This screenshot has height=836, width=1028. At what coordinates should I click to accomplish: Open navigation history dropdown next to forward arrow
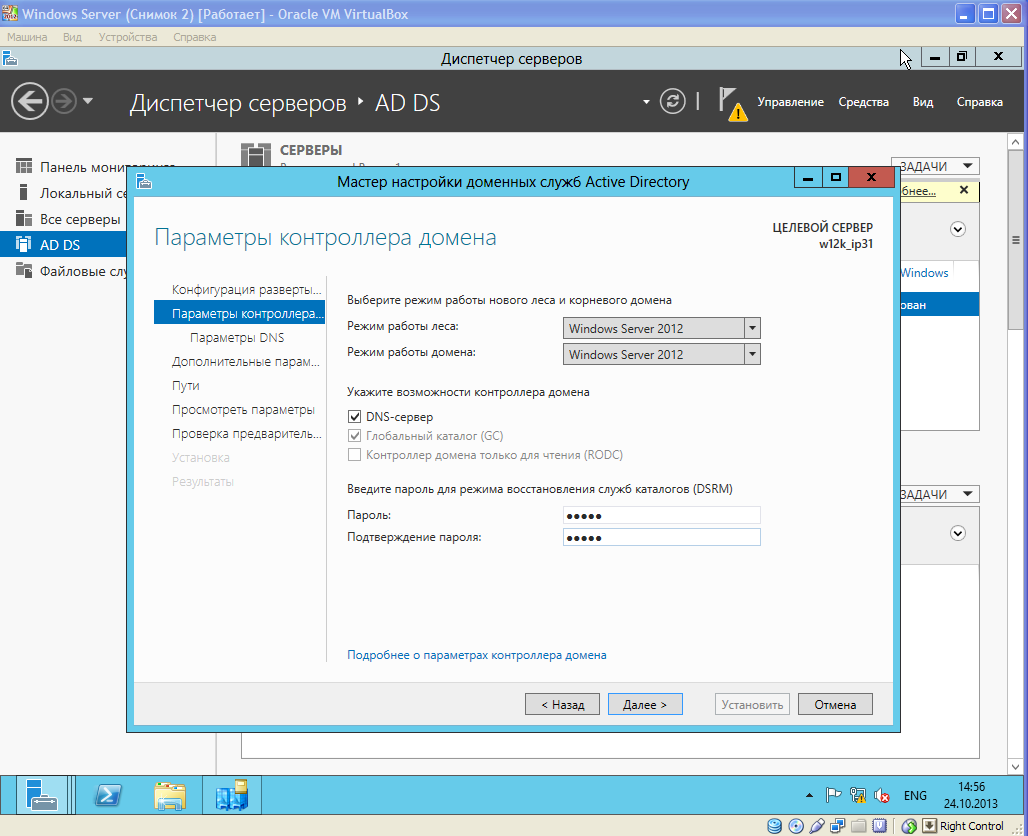tap(88, 102)
